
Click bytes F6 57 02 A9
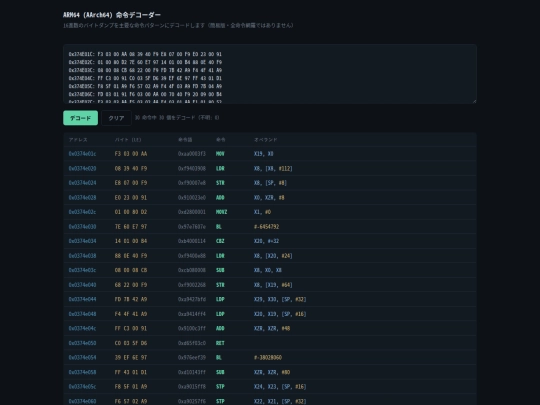[x=131, y=401]
